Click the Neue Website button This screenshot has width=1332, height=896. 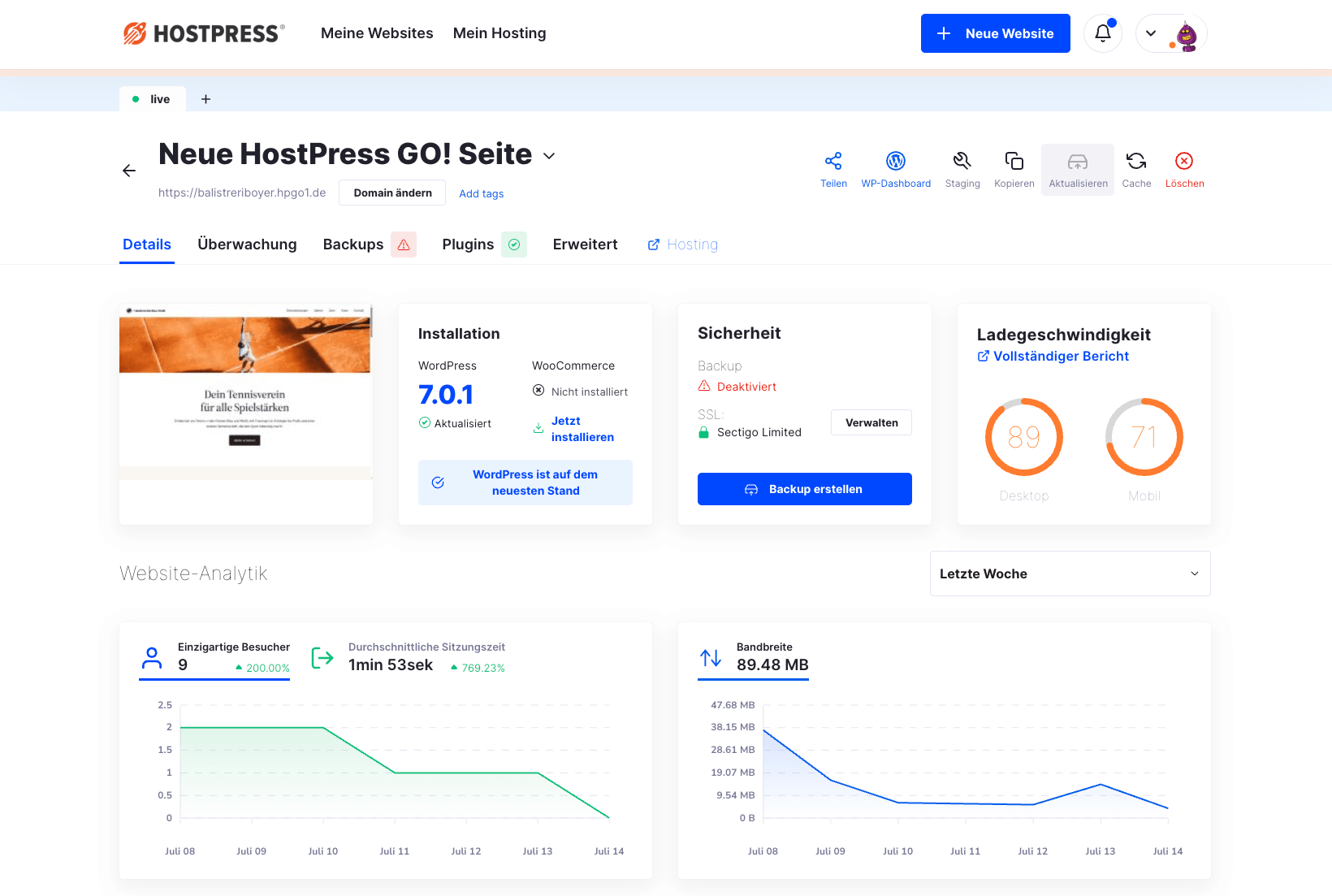point(995,33)
